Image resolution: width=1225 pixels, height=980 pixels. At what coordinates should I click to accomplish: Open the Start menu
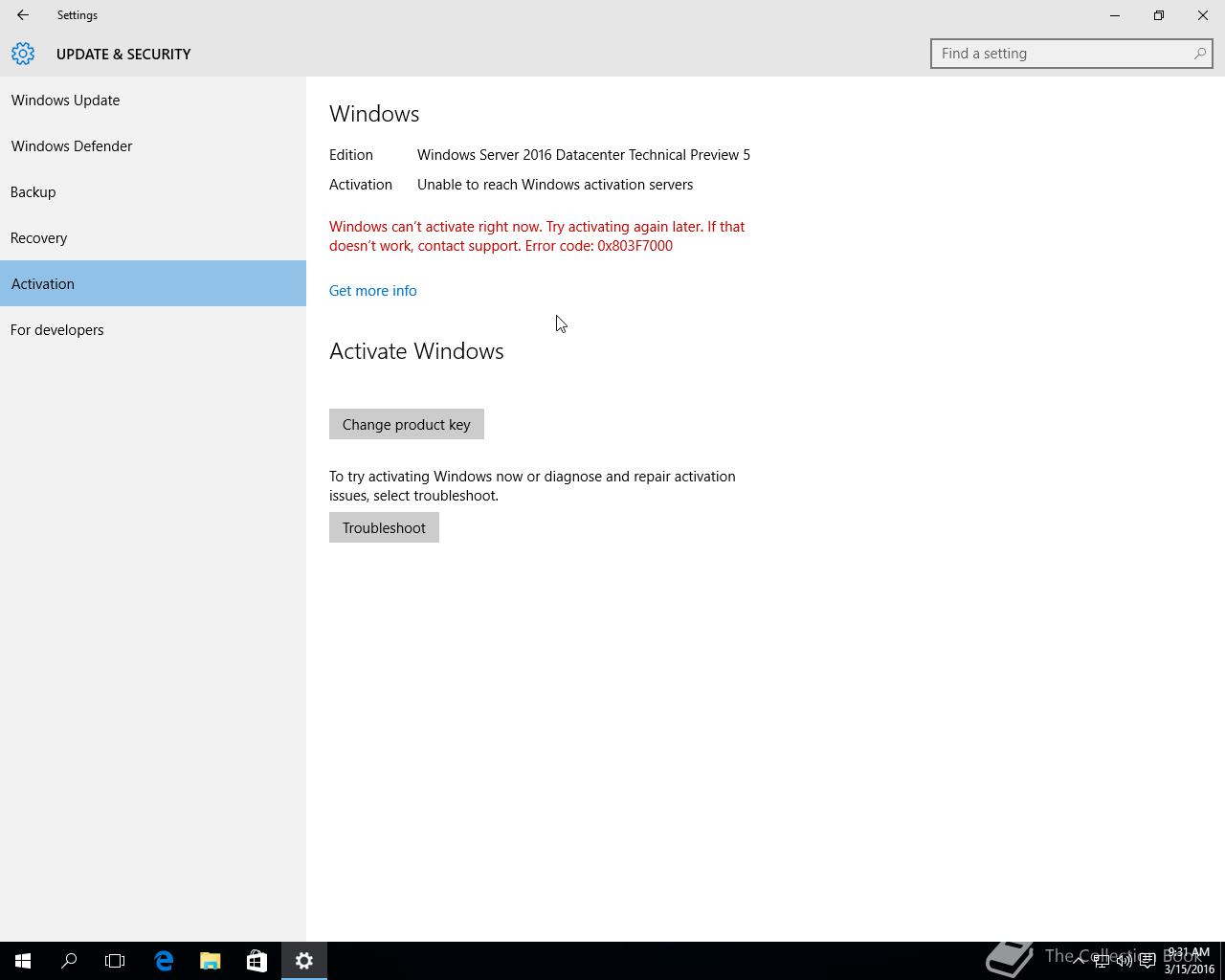click(x=23, y=961)
